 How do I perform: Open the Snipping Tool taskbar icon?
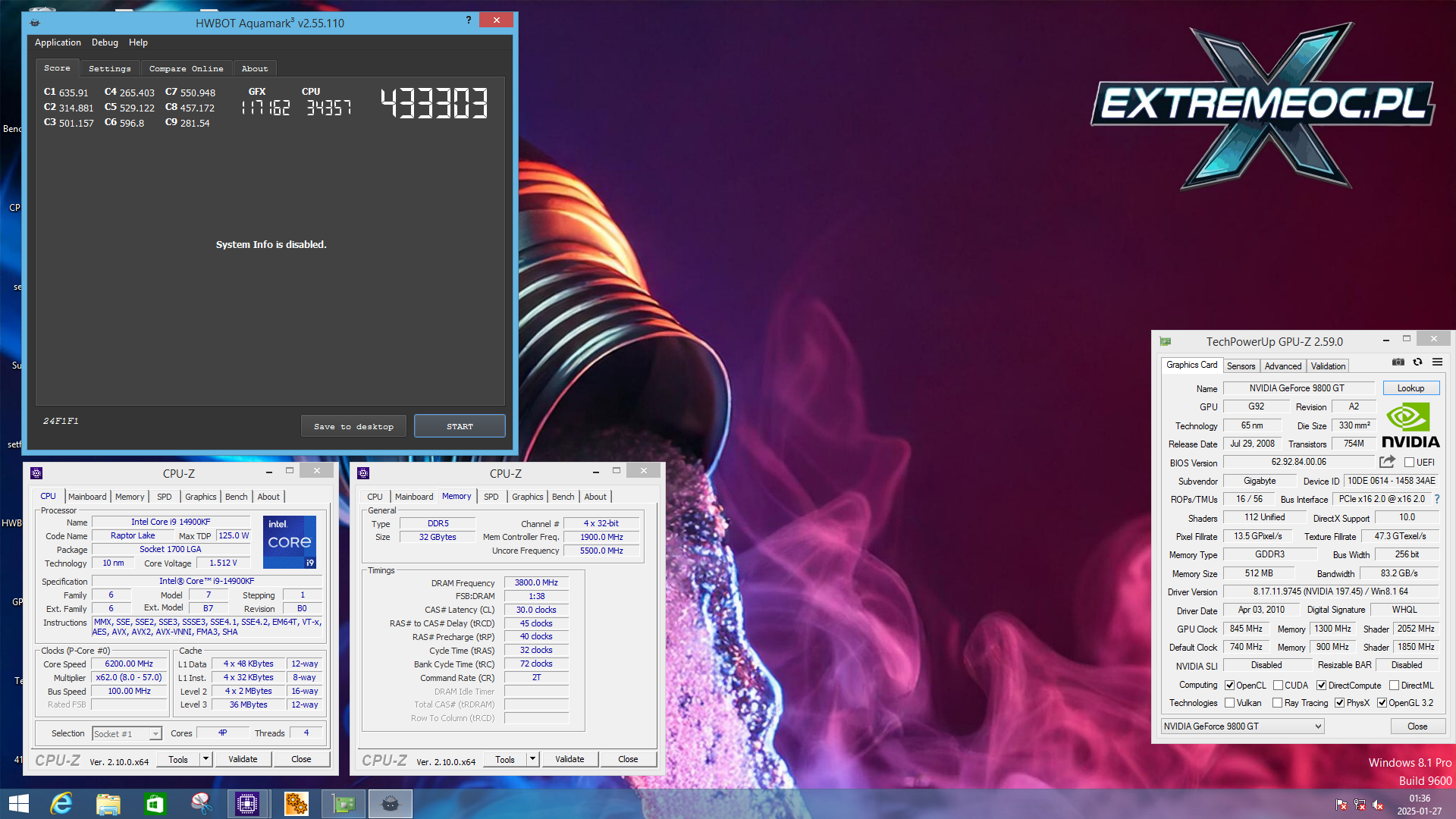(x=202, y=803)
